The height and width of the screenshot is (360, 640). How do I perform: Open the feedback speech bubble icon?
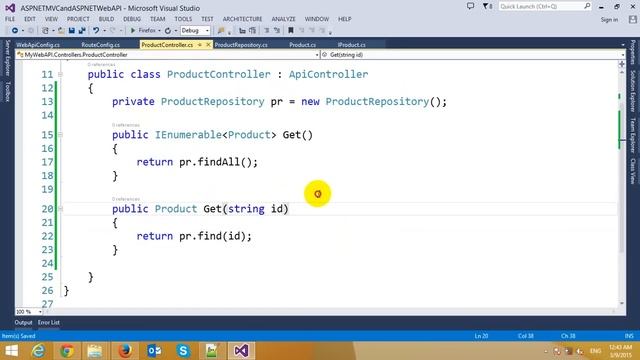click(x=471, y=6)
